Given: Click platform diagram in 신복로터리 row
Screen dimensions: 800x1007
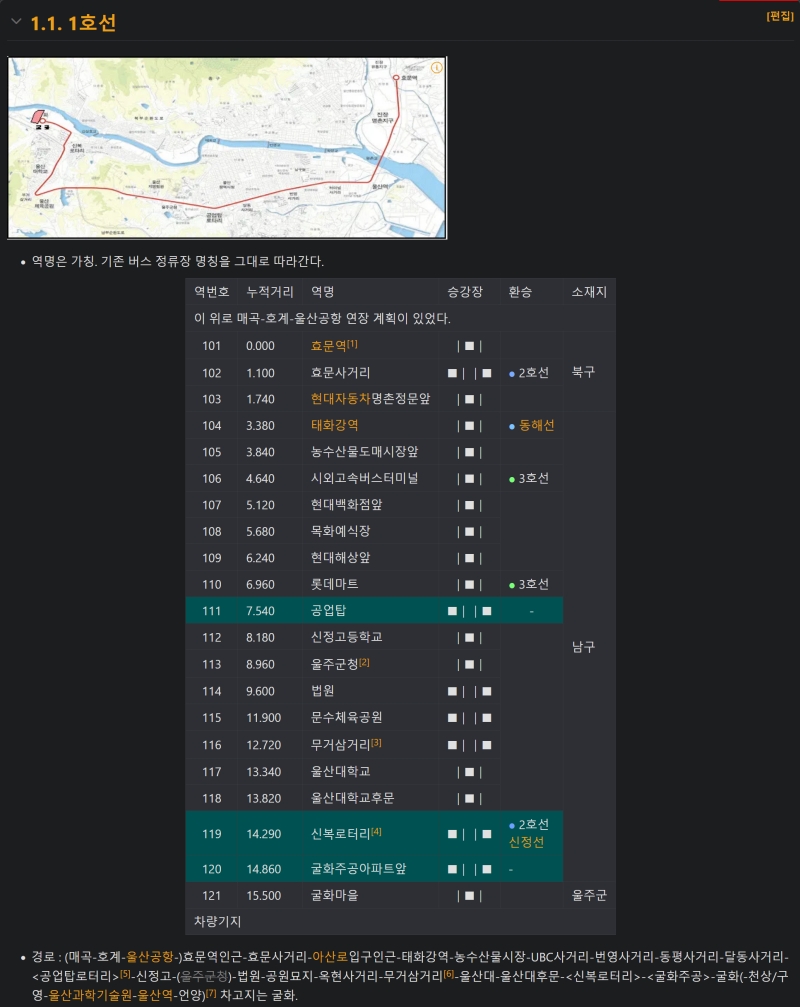Looking at the screenshot, I should point(469,834).
